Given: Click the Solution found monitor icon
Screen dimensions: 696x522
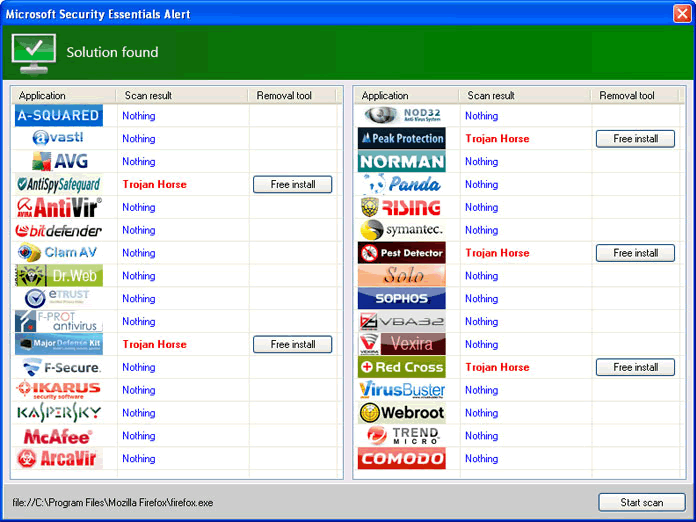Looking at the screenshot, I should coord(34,53).
